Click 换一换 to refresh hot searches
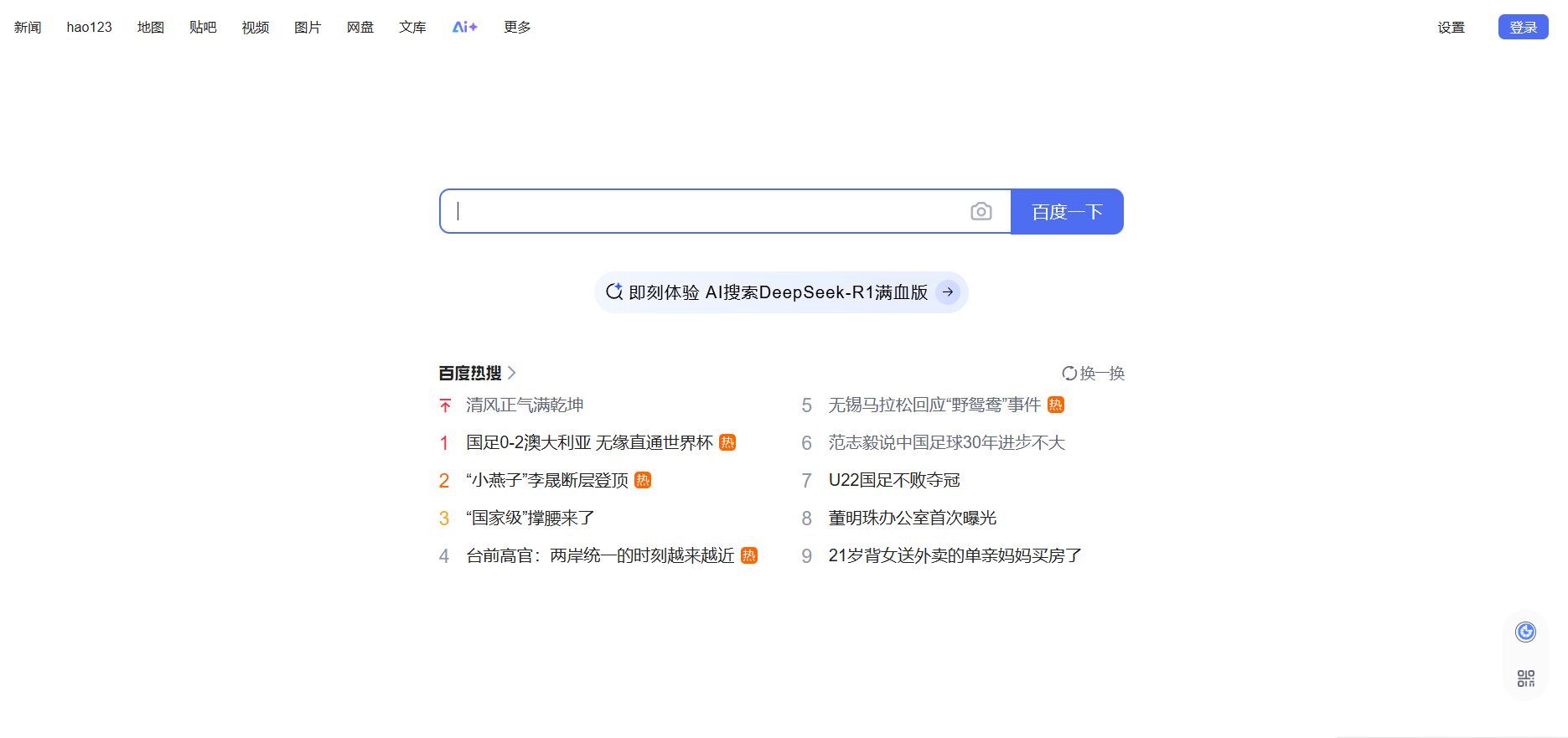 click(x=1094, y=374)
